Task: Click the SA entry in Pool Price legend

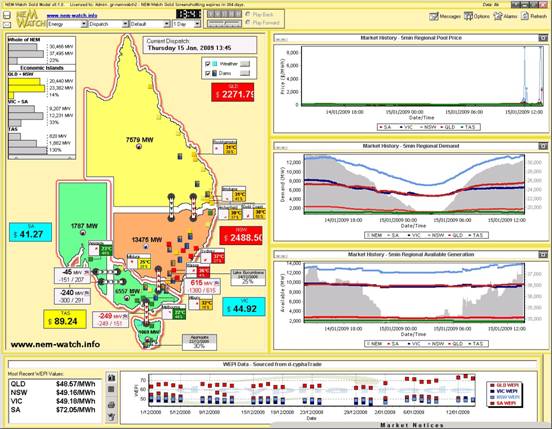Action: click(385, 127)
